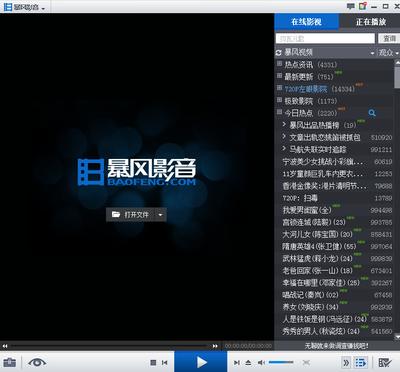The height and width of the screenshot is (372, 400).
Task: Expand the 热点资讯 category
Action: [x=279, y=63]
